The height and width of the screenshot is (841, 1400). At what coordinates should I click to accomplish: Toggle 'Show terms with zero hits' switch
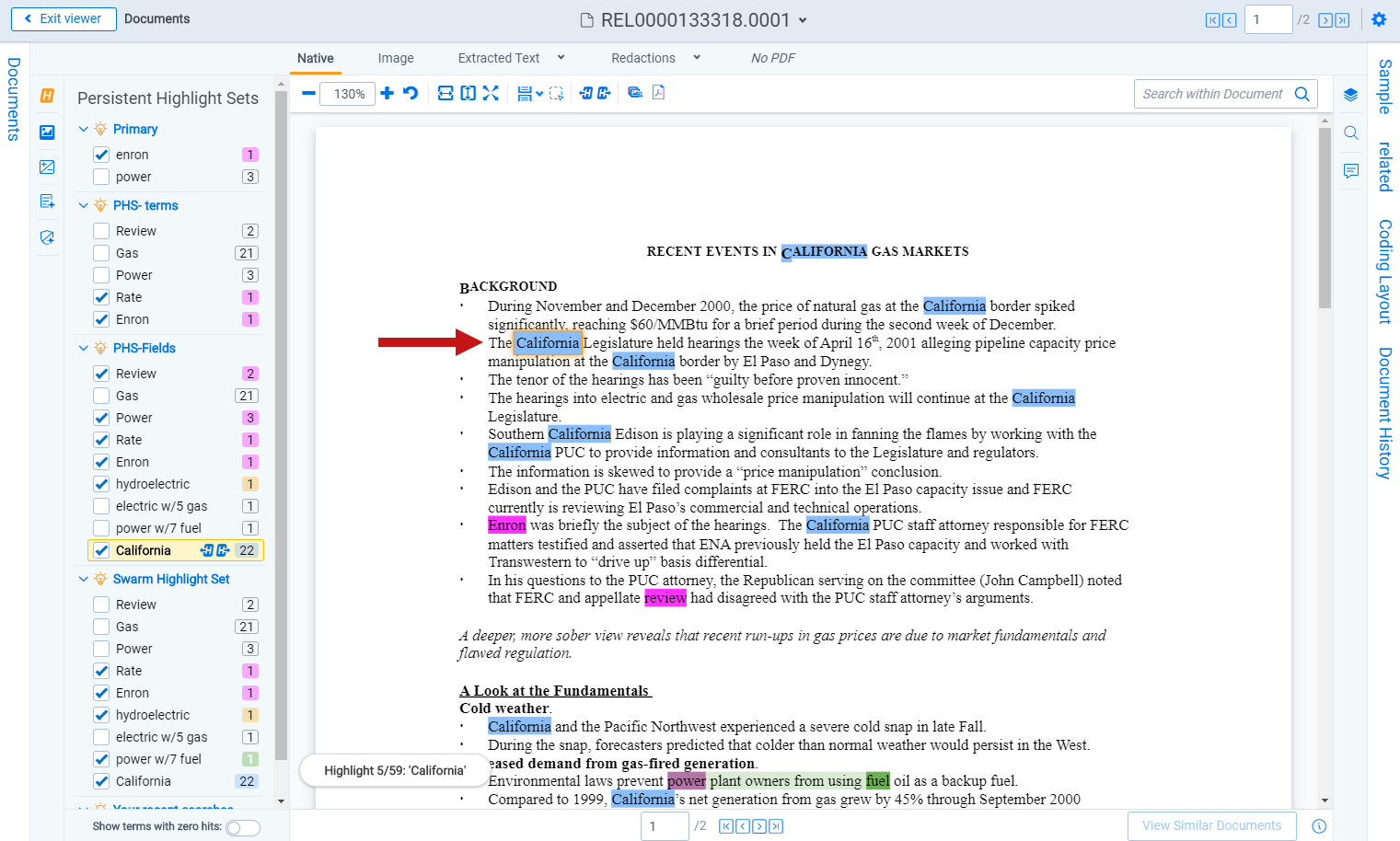pos(243,827)
